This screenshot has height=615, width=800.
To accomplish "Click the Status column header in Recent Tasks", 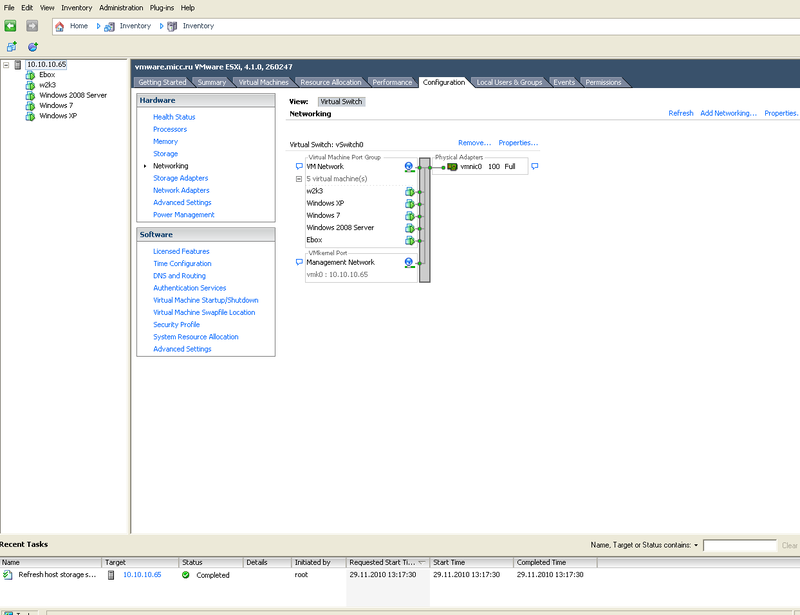I will [211, 562].
